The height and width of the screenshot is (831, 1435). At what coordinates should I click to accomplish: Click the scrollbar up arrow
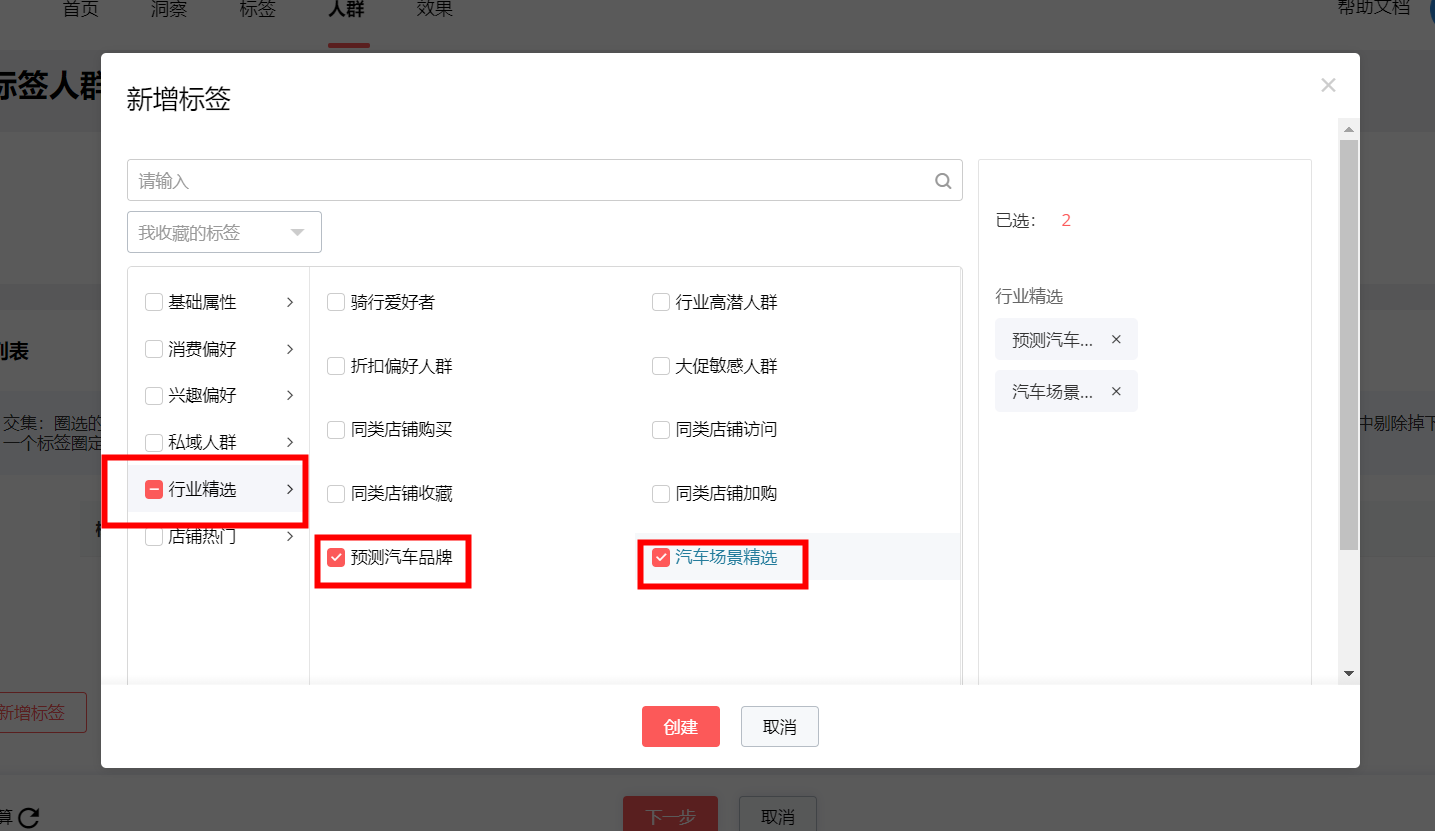(x=1348, y=128)
